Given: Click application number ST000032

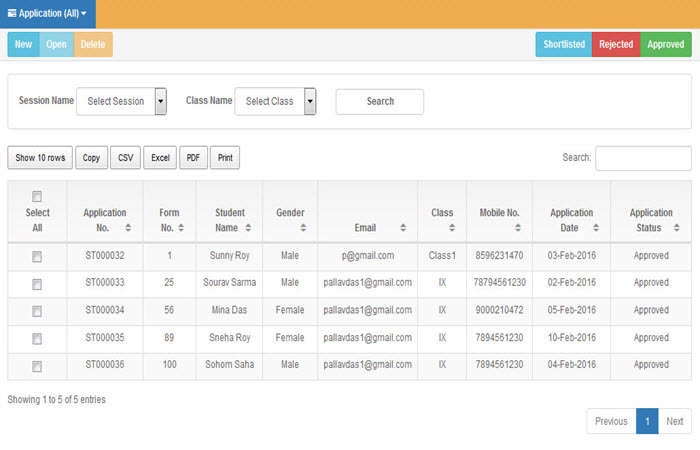Looking at the screenshot, I should coord(105,255).
